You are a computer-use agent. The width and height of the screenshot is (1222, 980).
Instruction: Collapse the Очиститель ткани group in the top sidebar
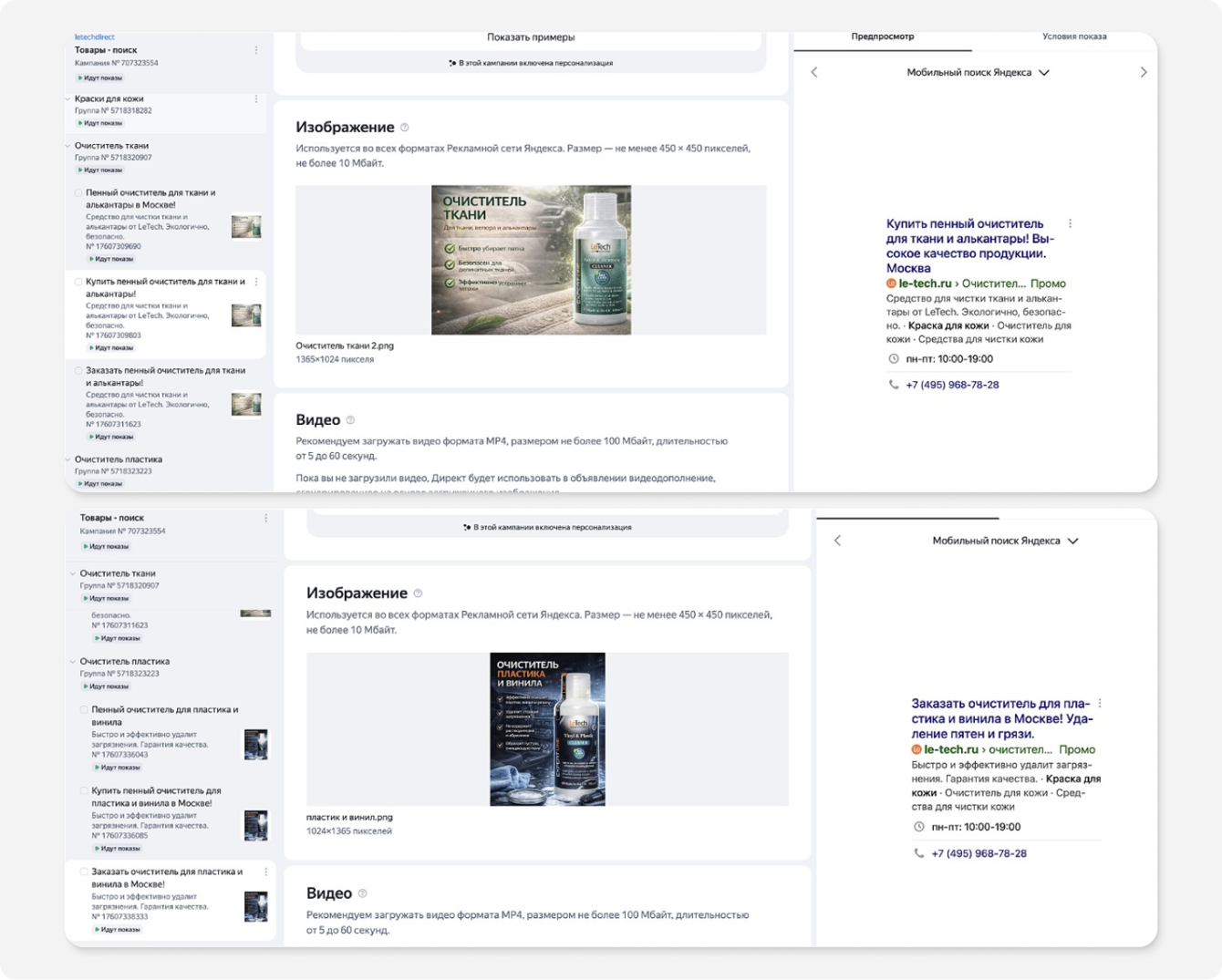click(68, 146)
